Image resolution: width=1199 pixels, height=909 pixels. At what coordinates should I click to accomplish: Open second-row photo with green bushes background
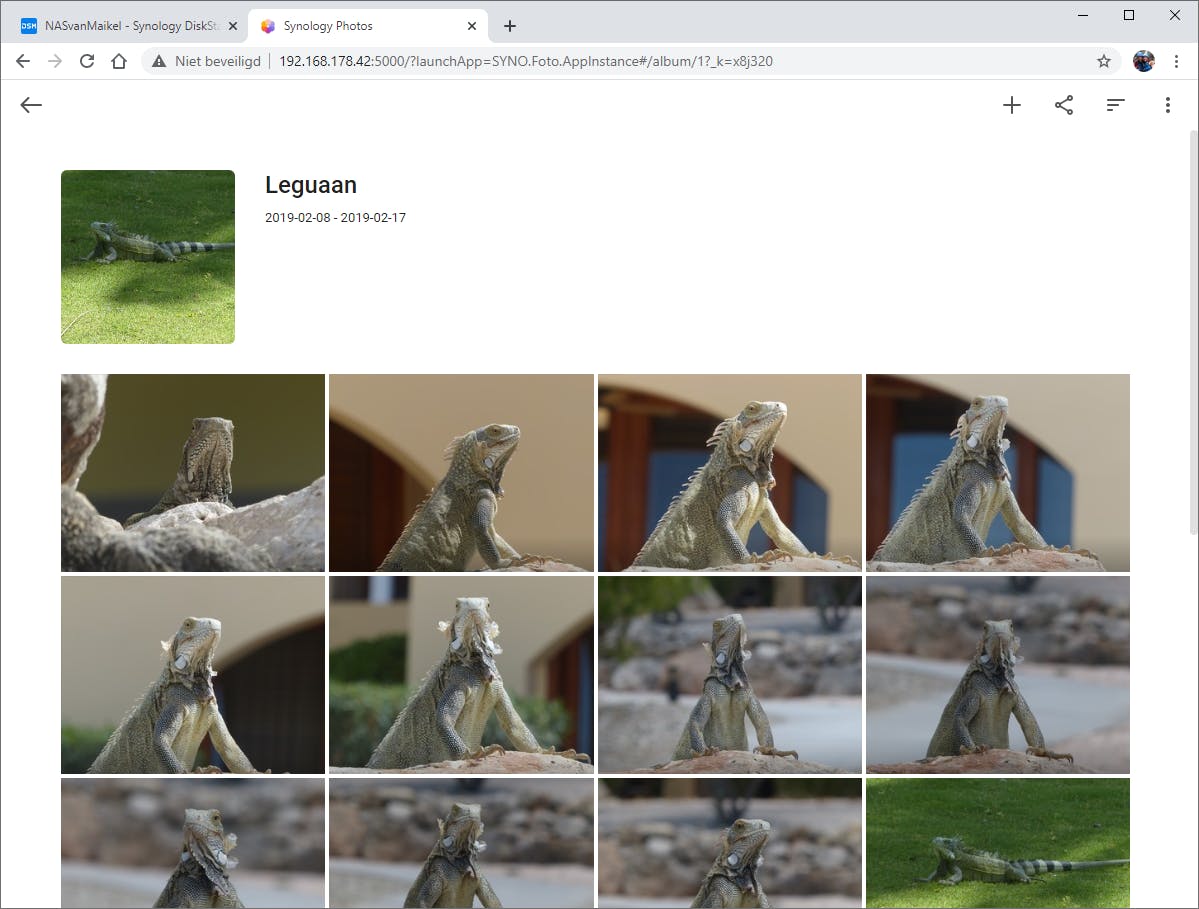(461, 675)
